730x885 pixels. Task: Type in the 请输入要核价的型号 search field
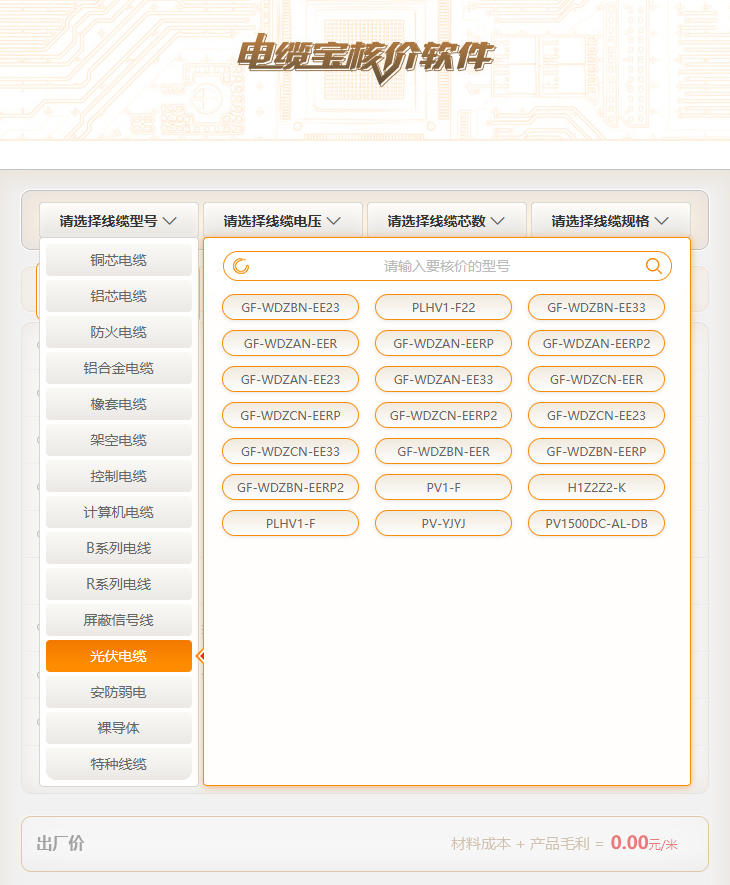446,266
